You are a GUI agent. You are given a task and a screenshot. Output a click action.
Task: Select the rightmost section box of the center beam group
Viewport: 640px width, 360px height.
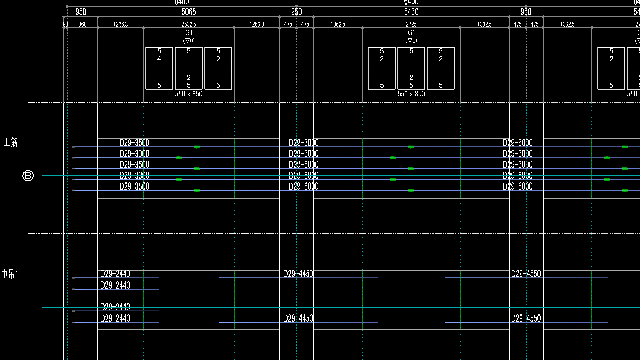pyautogui.click(x=441, y=69)
